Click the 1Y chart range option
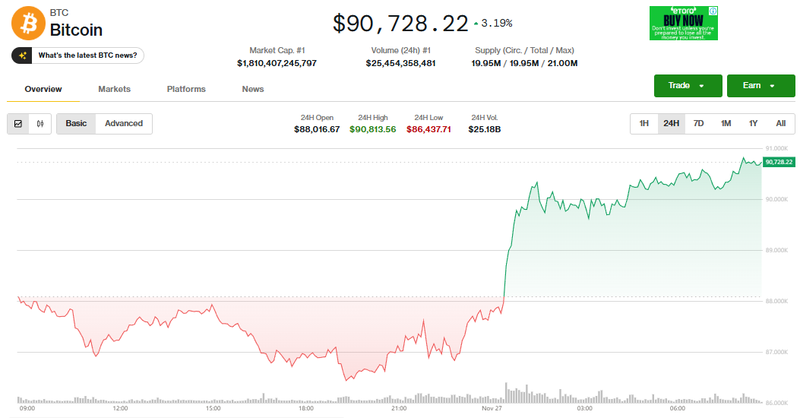800x418 pixels. coord(753,124)
